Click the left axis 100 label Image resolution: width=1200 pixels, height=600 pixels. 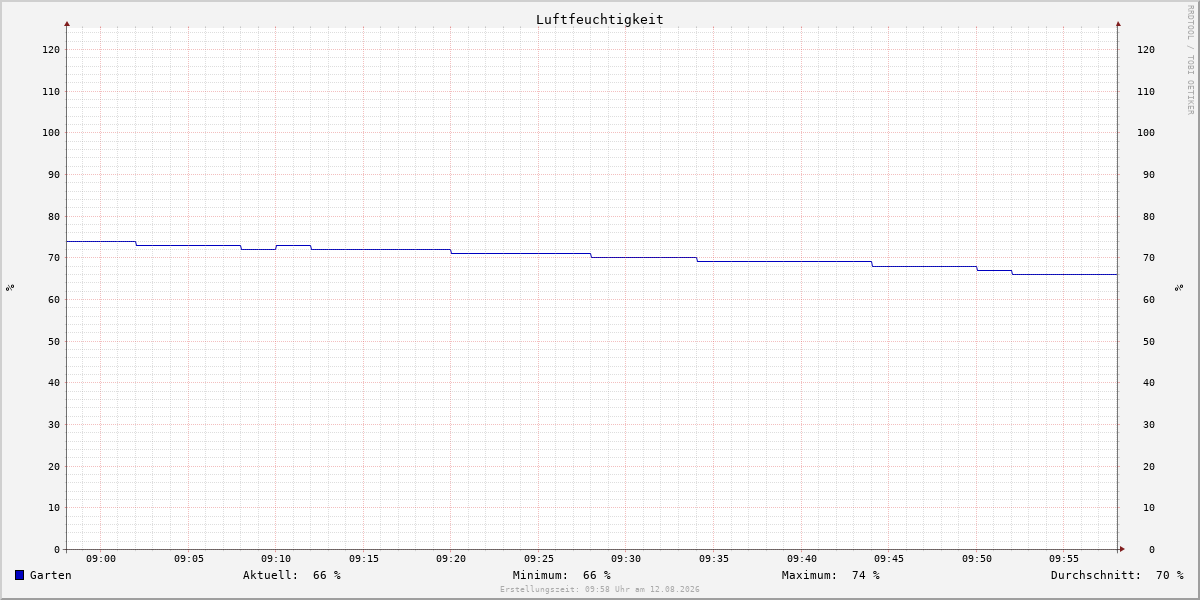click(x=51, y=133)
